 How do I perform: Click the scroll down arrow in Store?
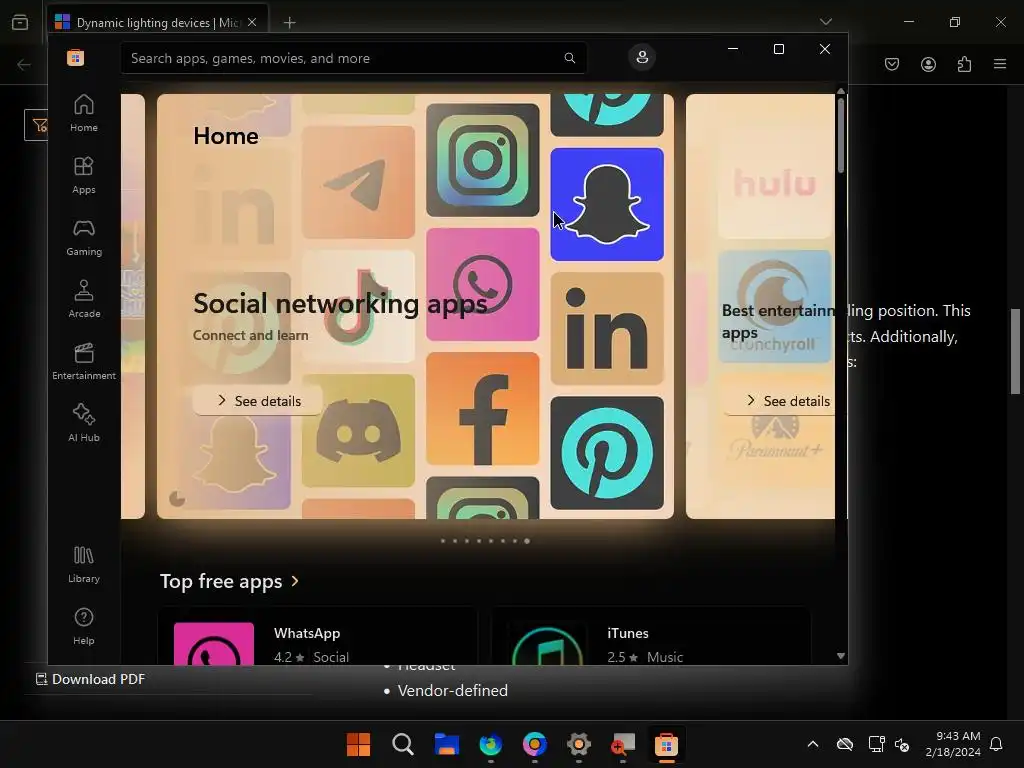coord(841,656)
